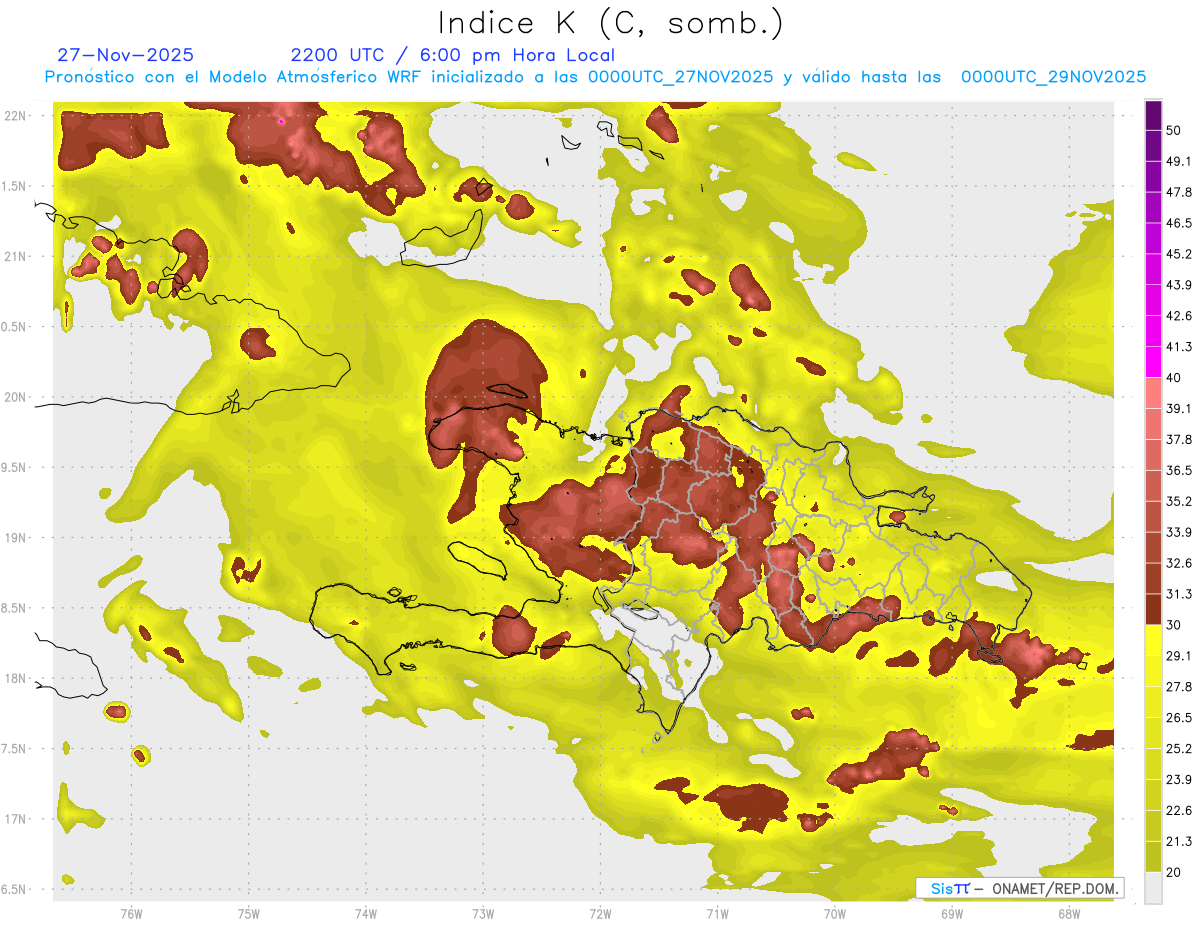
Task: Click the colorbar value label 35.2
Action: [x=1179, y=501]
